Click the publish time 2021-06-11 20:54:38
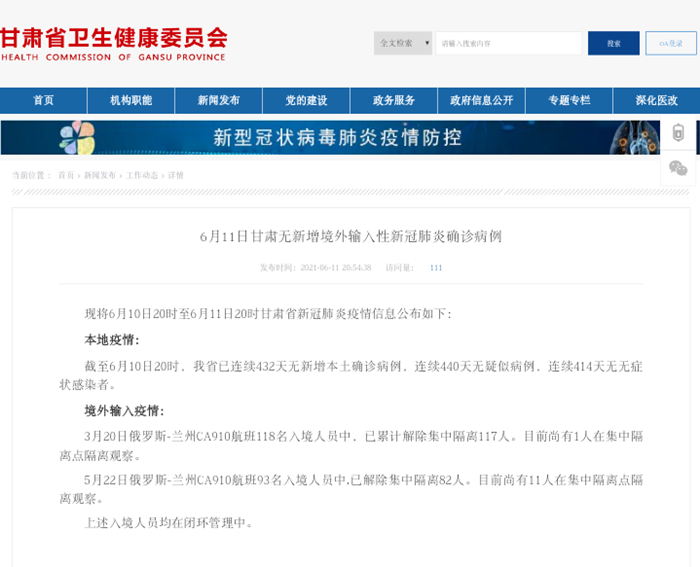 (x=335, y=268)
